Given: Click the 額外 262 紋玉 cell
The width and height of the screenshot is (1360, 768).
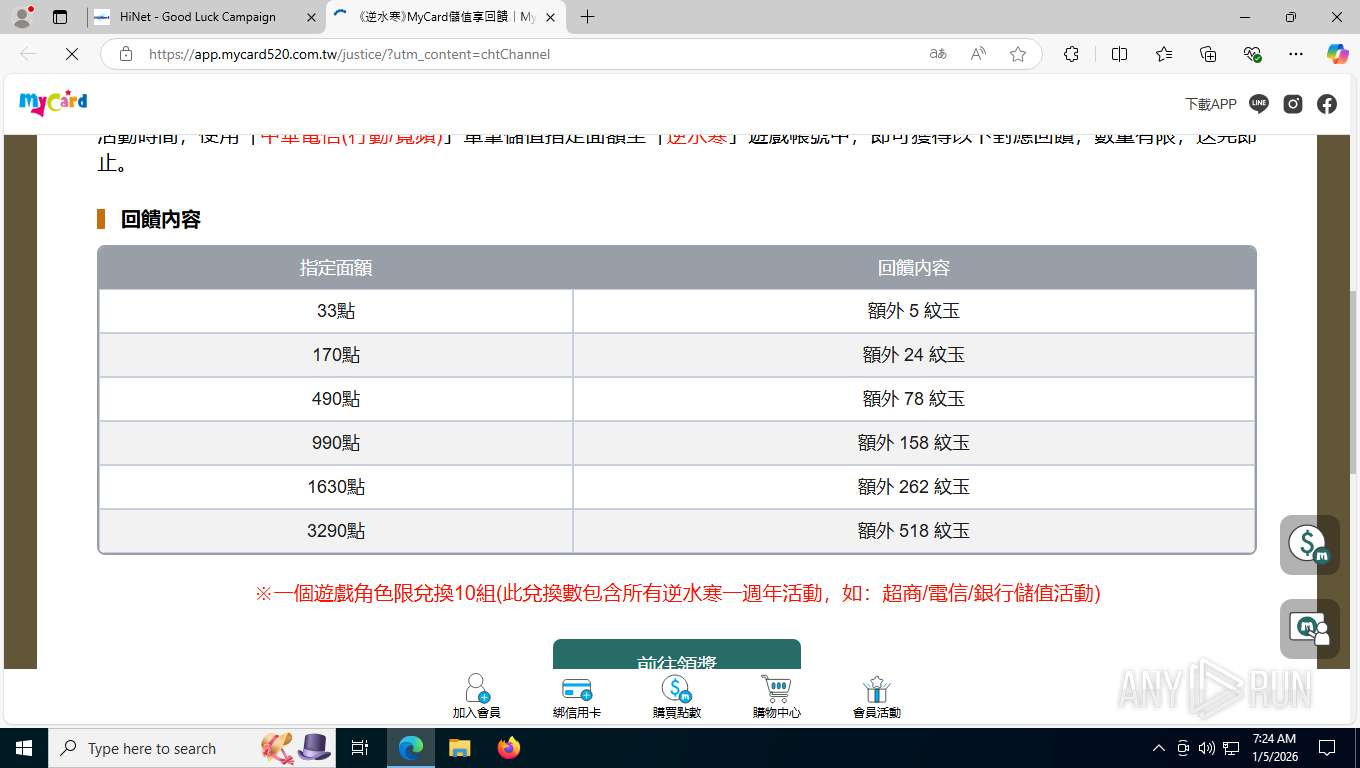Looking at the screenshot, I should tap(914, 487).
